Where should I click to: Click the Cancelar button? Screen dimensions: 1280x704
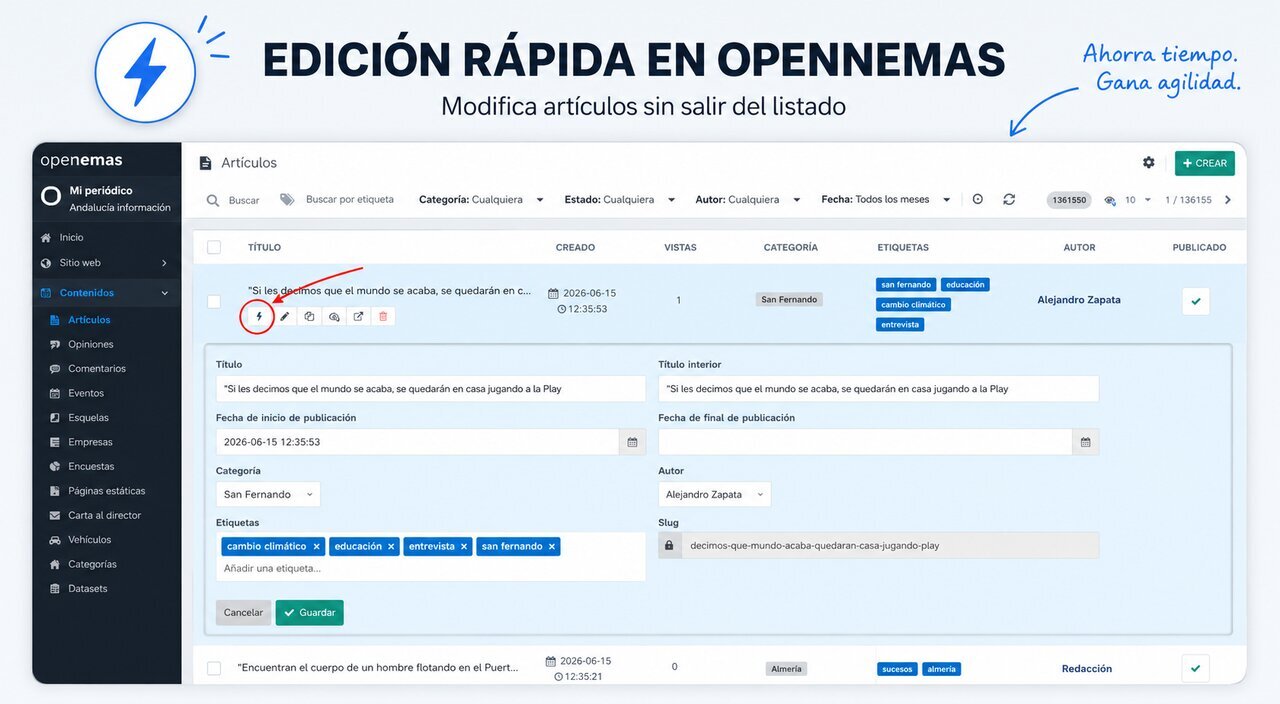243,613
